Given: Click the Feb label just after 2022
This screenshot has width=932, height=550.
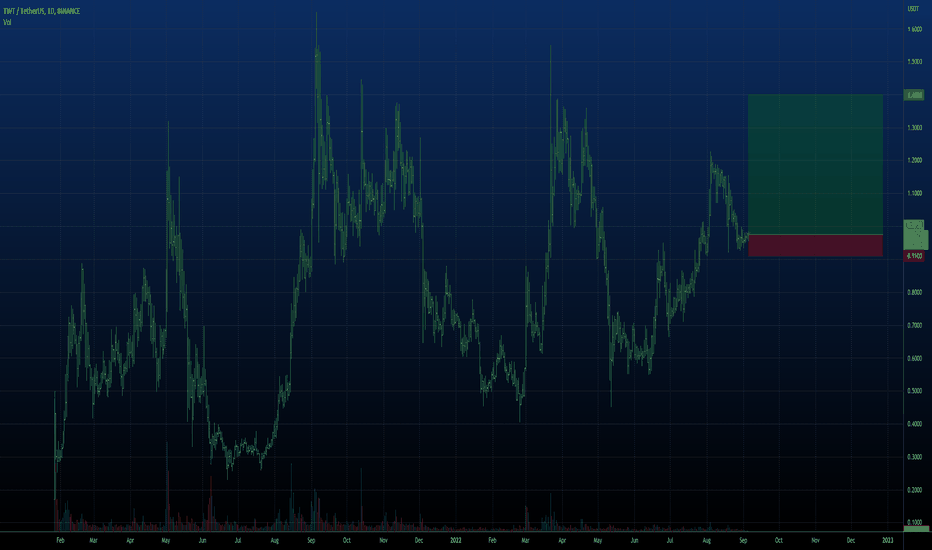Looking at the screenshot, I should 492,540.
